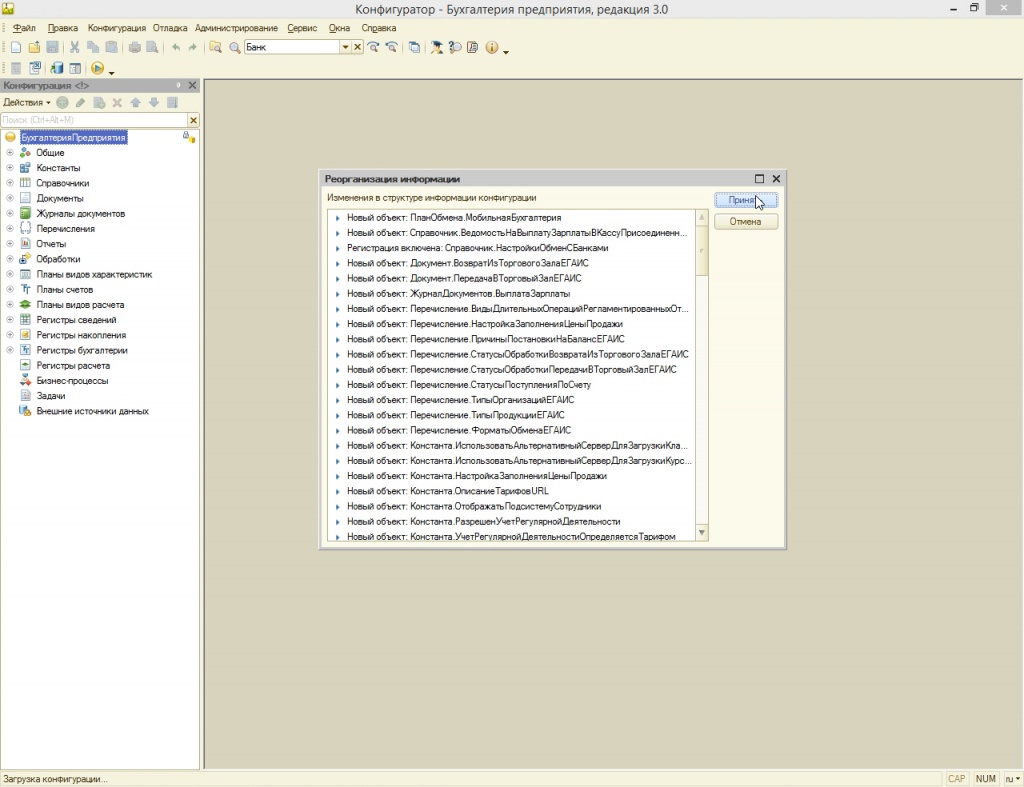
Task: Click Find next icon beside search box
Action: pos(374,47)
